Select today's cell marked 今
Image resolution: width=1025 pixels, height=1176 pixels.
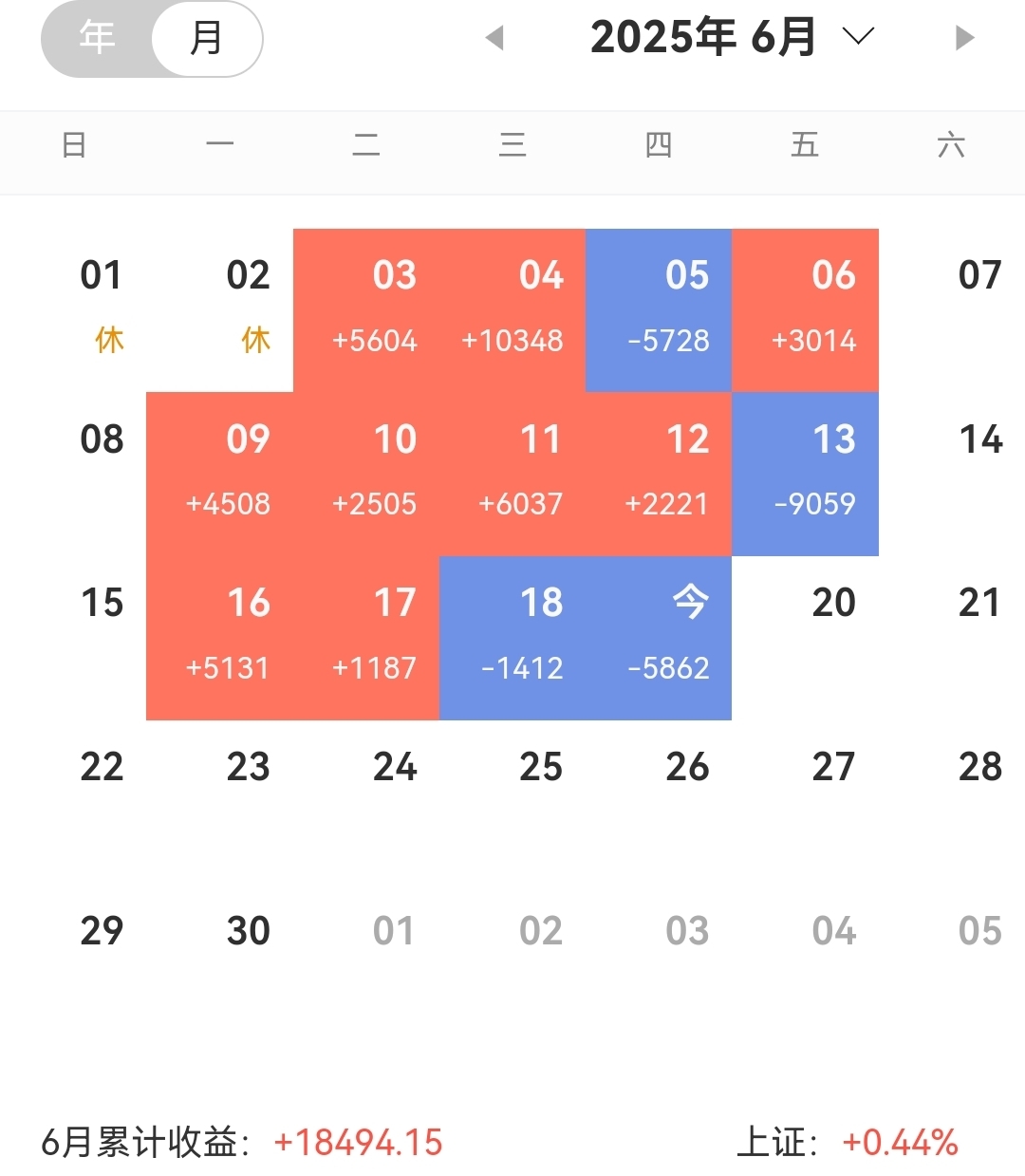click(659, 638)
